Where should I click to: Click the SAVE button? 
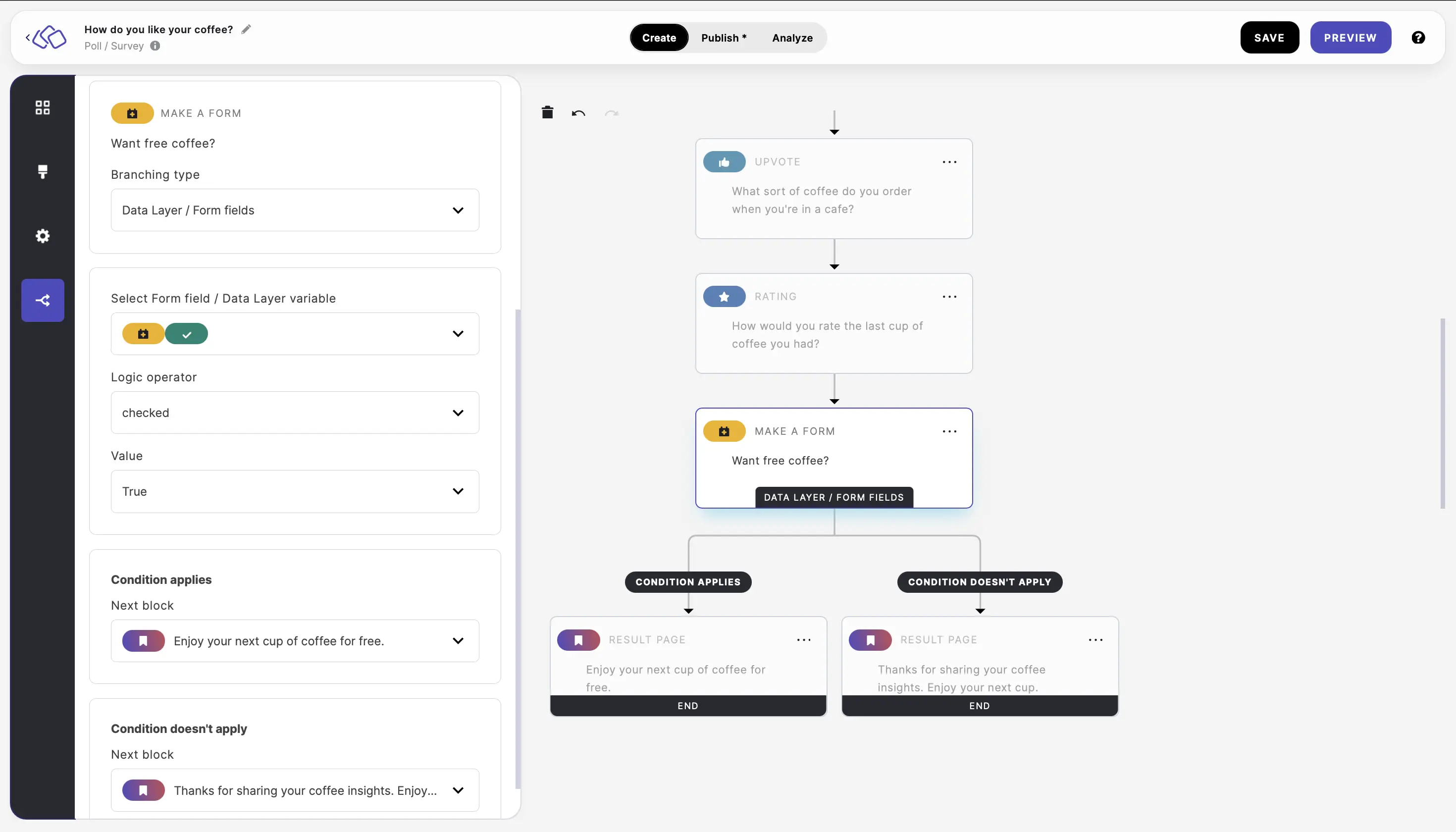pos(1269,38)
